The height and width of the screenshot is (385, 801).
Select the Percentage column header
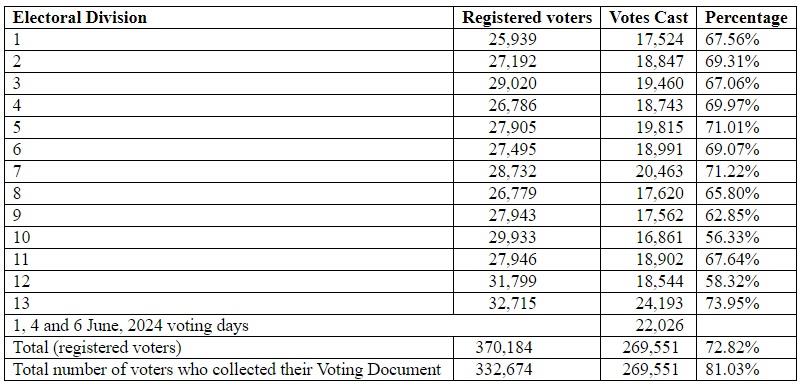(x=746, y=18)
